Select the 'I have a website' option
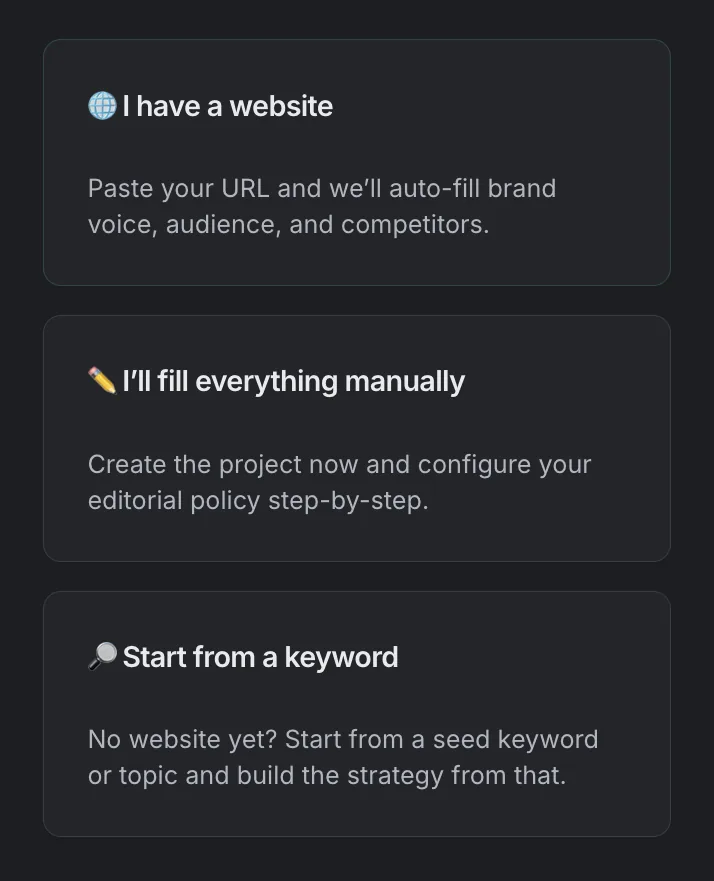Viewport: 714px width, 881px height. (x=357, y=162)
